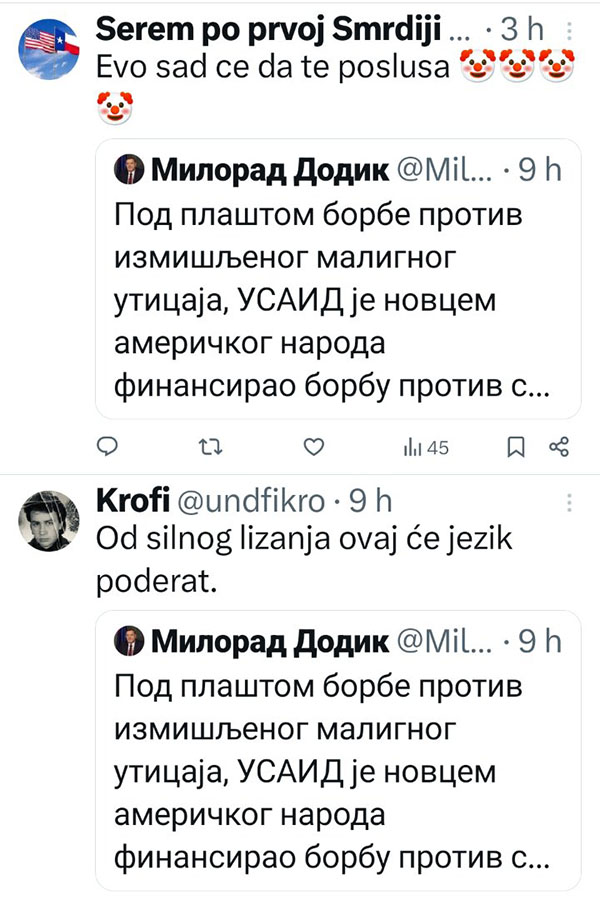
Task: Open the flag avatar of Serem po prvoj
Action: click(48, 45)
